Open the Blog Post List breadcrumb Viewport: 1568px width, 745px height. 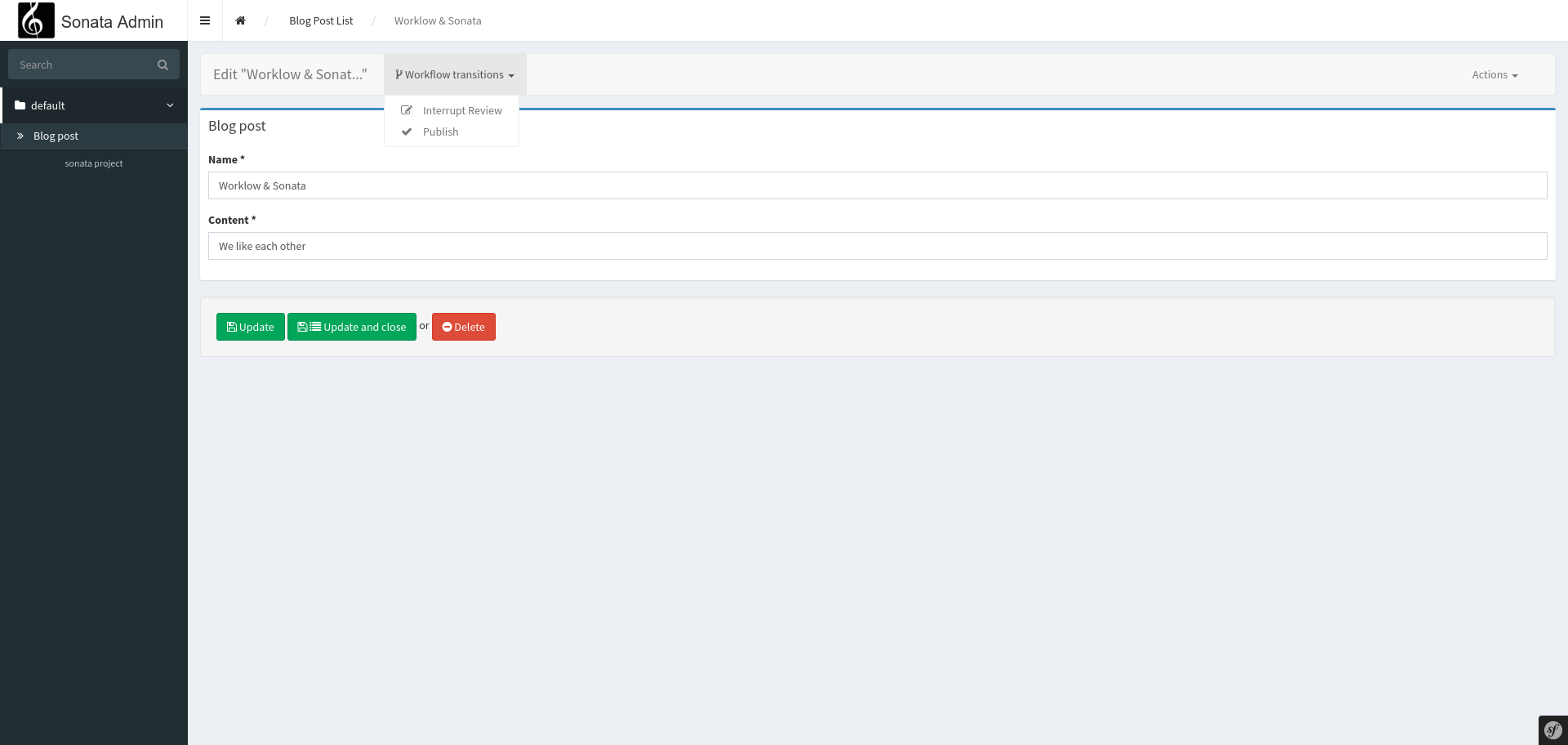point(321,20)
